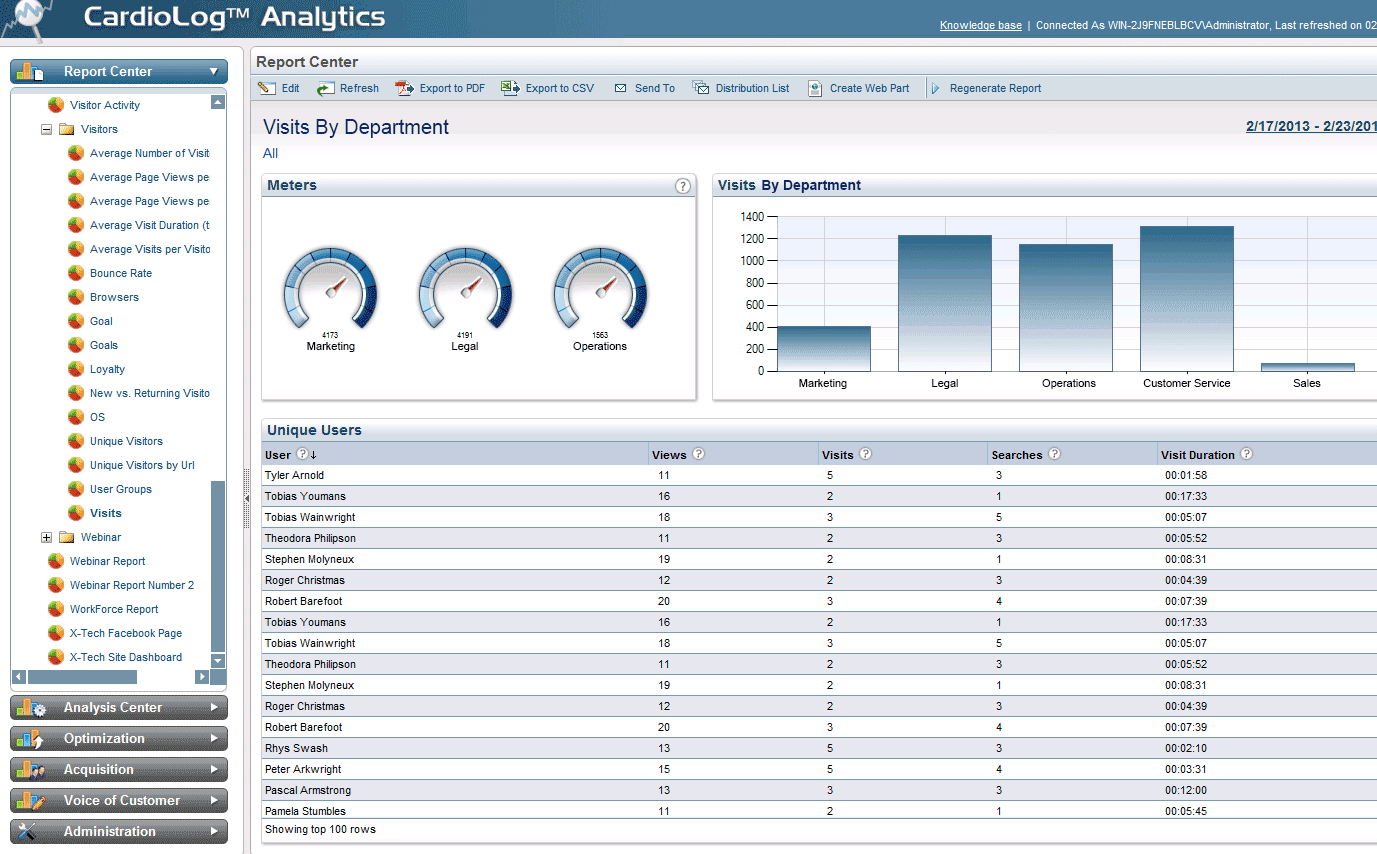
Task: Click the Voice of Customer icon
Action: (31, 800)
